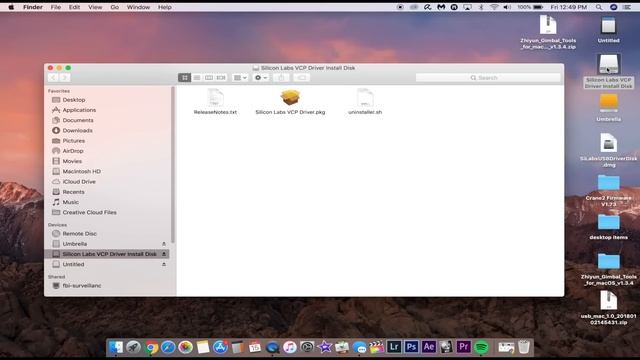Go forward in Finder window
This screenshot has height=360, width=640.
pyautogui.click(x=64, y=78)
